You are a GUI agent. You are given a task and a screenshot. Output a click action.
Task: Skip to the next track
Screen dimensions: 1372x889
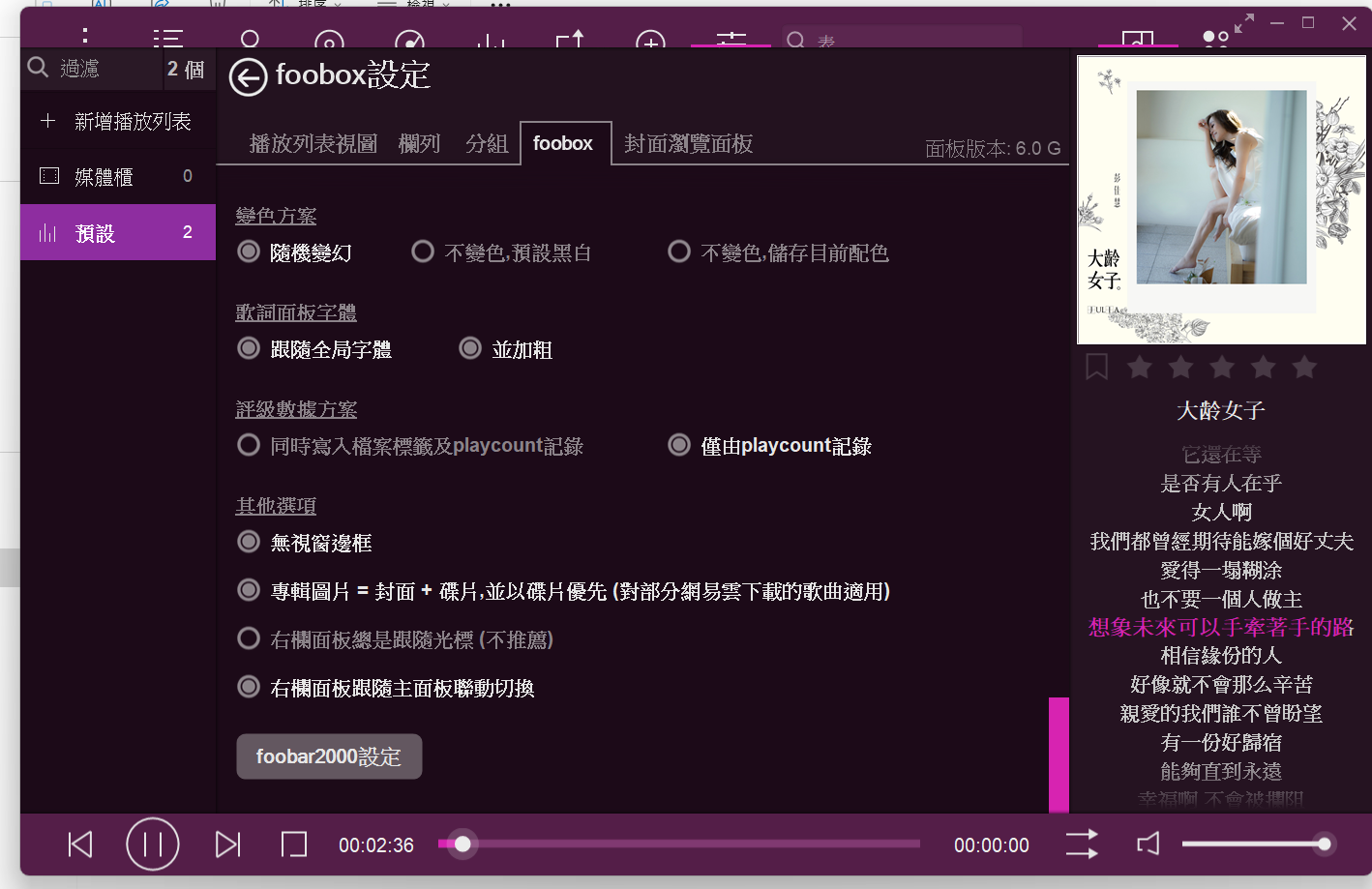point(227,845)
